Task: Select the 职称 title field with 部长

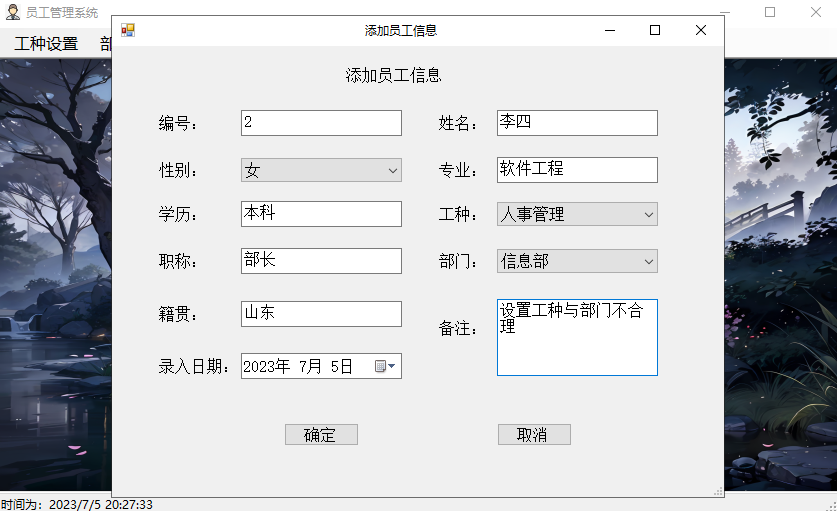Action: coord(321,261)
